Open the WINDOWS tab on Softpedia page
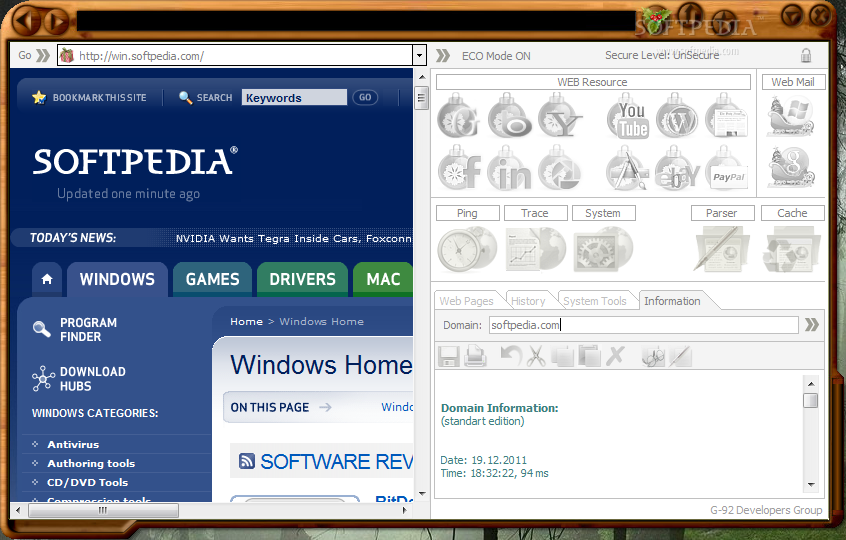846x540 pixels. (x=117, y=279)
